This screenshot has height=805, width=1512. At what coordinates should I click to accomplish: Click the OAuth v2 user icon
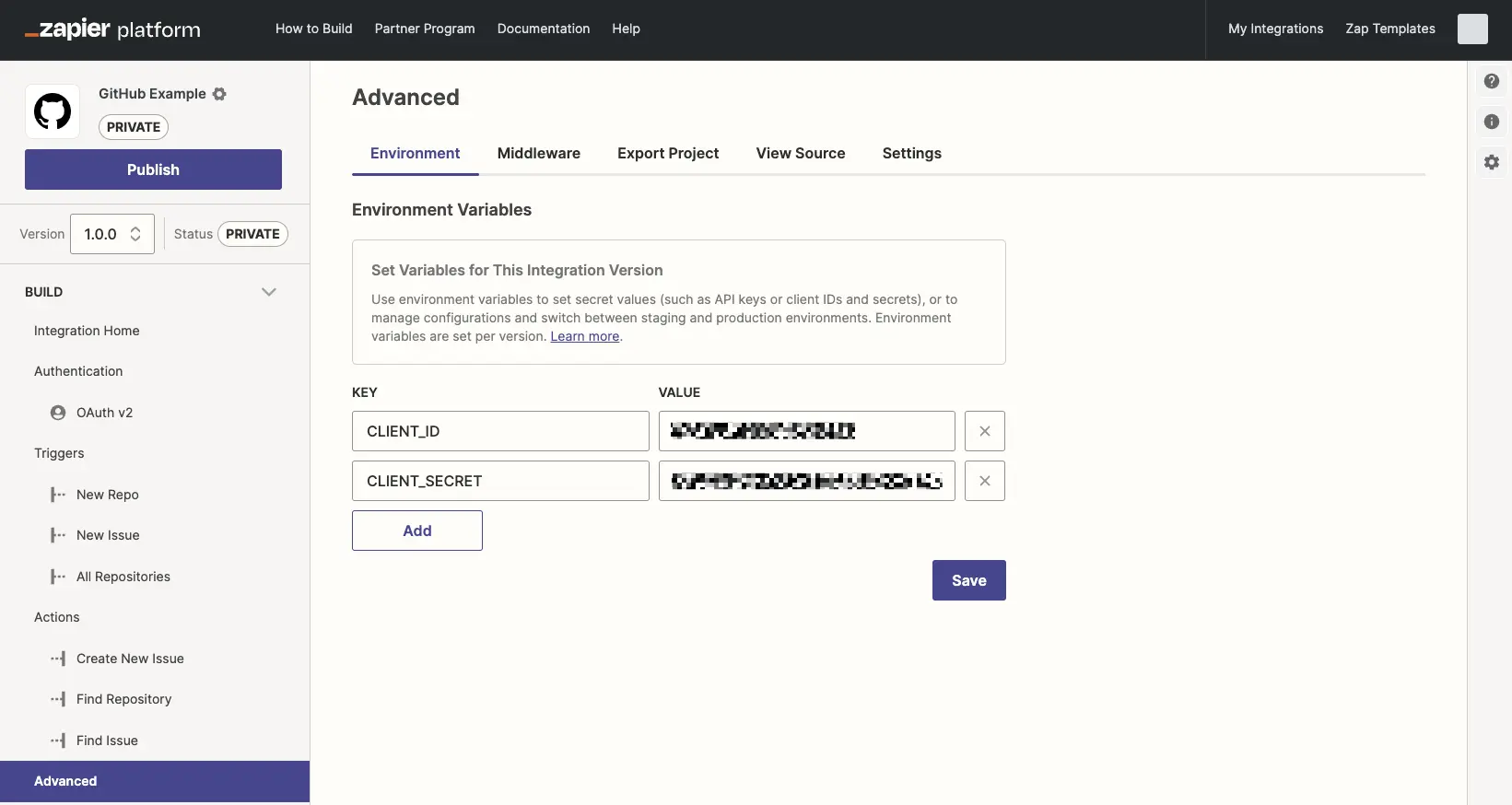[58, 413]
